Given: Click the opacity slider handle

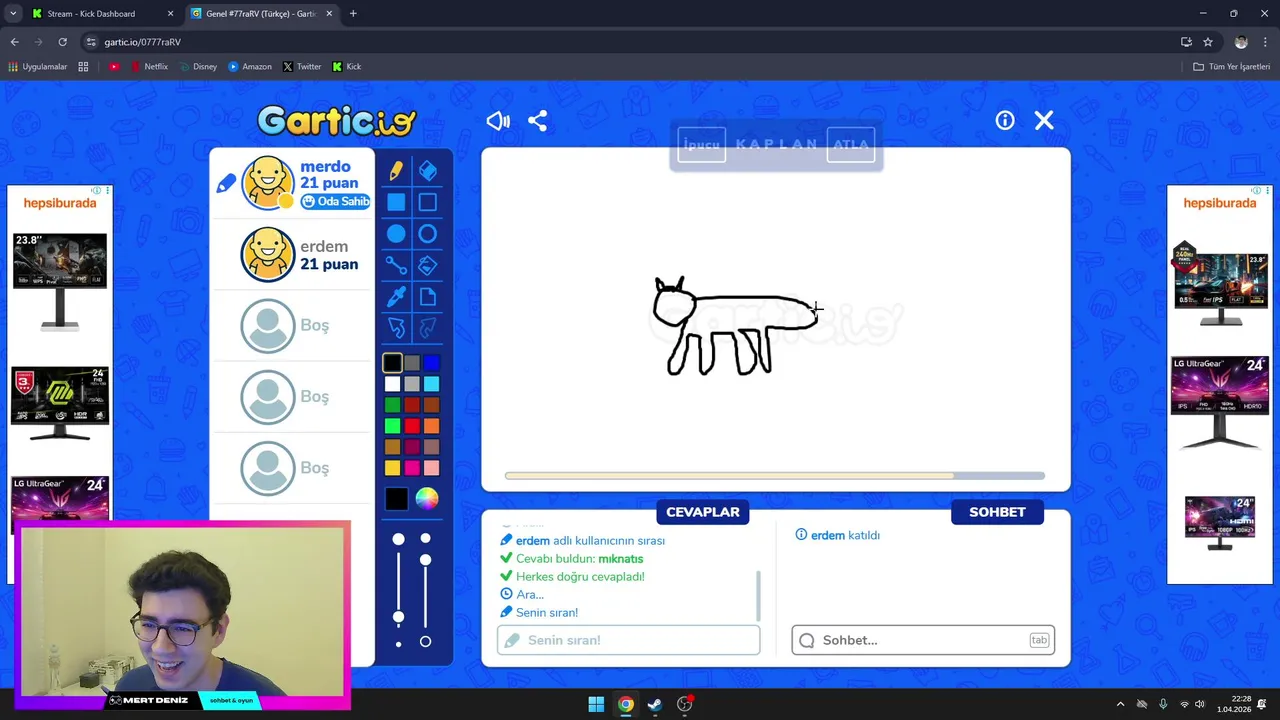Looking at the screenshot, I should [425, 560].
